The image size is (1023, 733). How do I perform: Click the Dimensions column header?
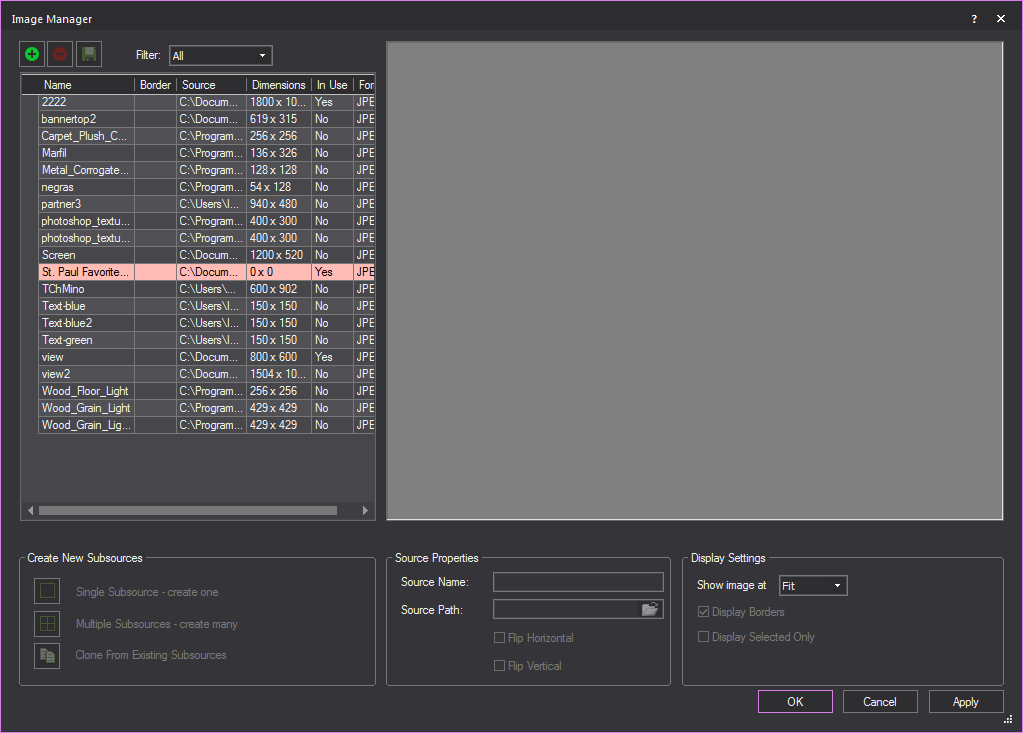click(x=278, y=84)
